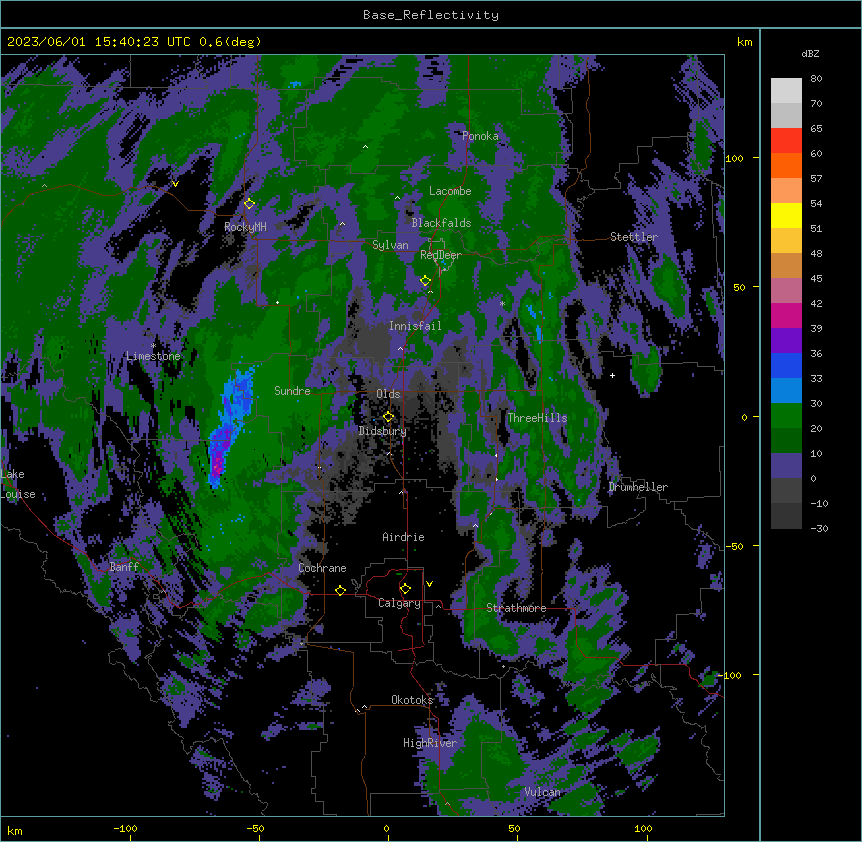Click the yellow diamond marker above Calgary label
Screen dimensions: 862x842
click(405, 589)
